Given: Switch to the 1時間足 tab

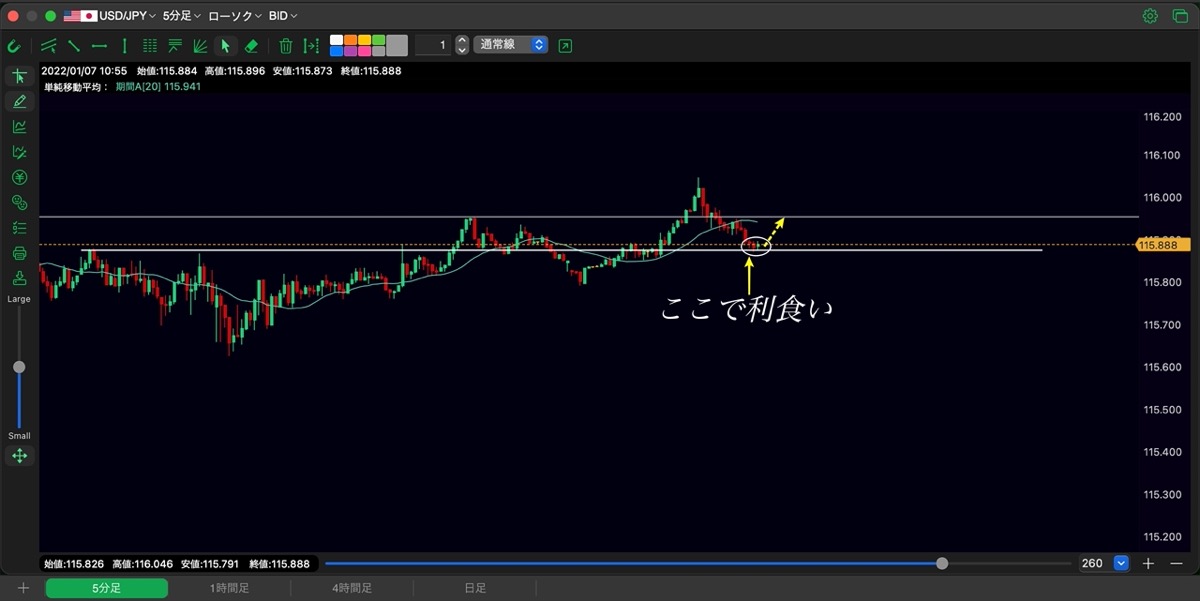Looking at the screenshot, I should (x=229, y=588).
